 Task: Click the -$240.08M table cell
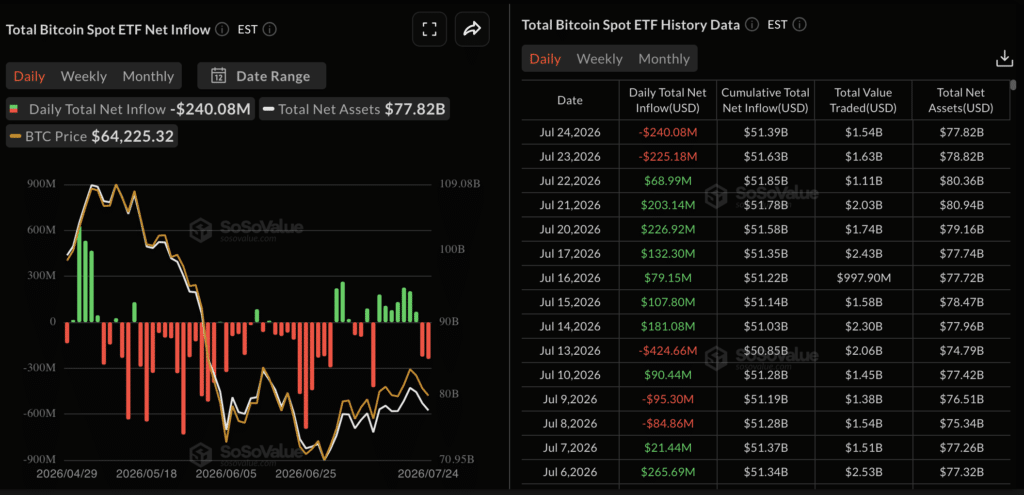(x=667, y=133)
